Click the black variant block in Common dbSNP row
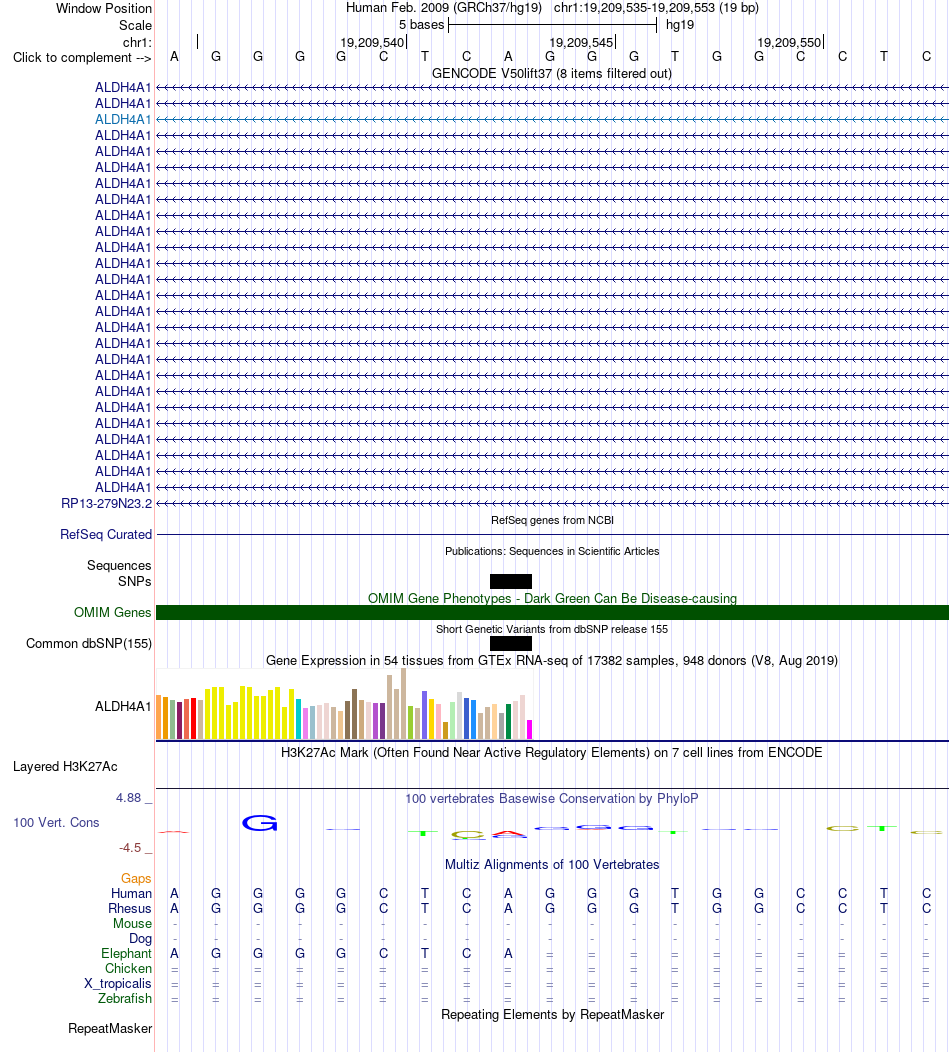This screenshot has height=1052, width=950. point(511,643)
